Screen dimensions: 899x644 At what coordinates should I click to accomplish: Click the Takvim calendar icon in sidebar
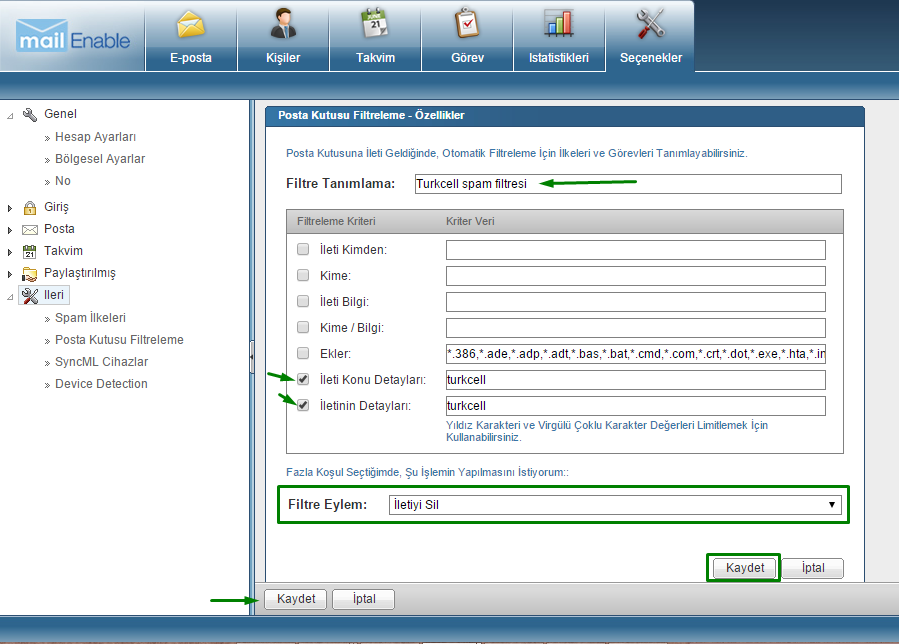[x=30, y=251]
